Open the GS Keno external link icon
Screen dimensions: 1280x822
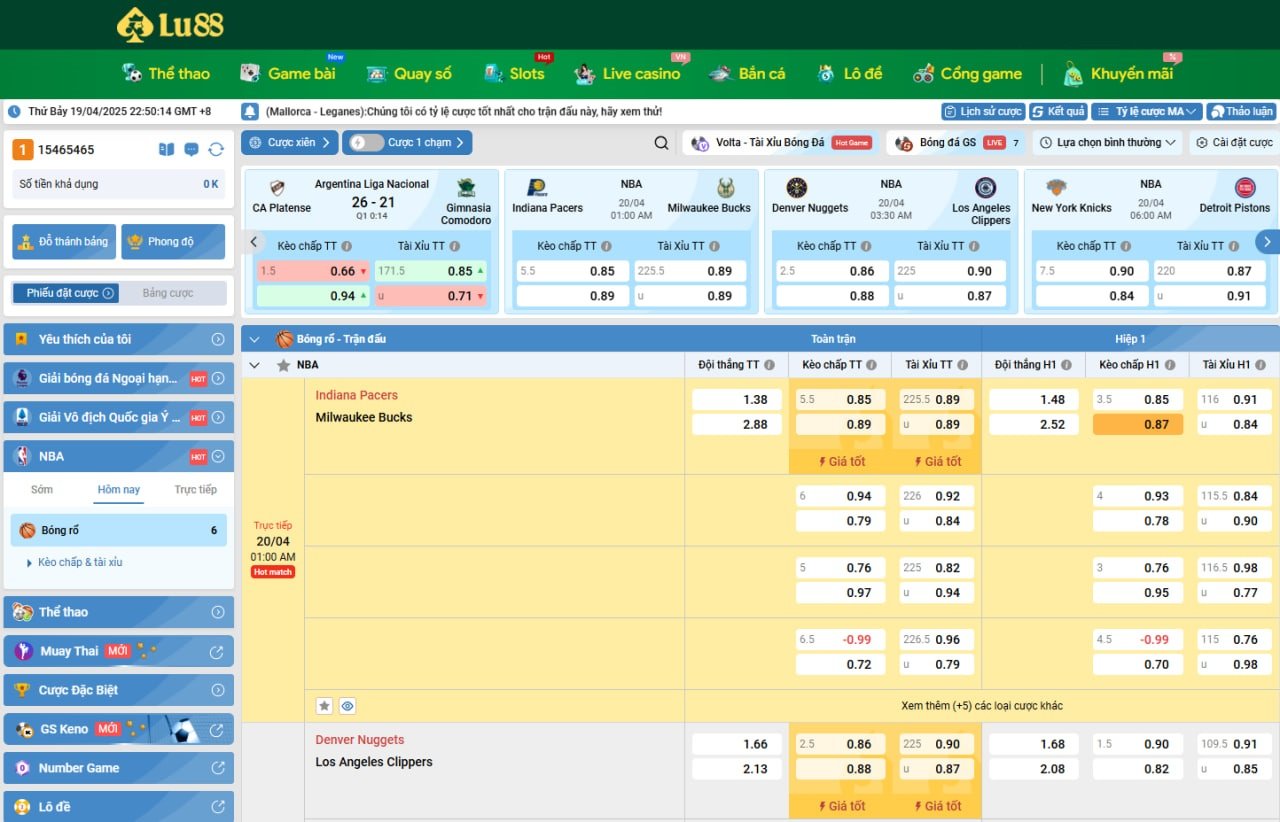(x=216, y=729)
